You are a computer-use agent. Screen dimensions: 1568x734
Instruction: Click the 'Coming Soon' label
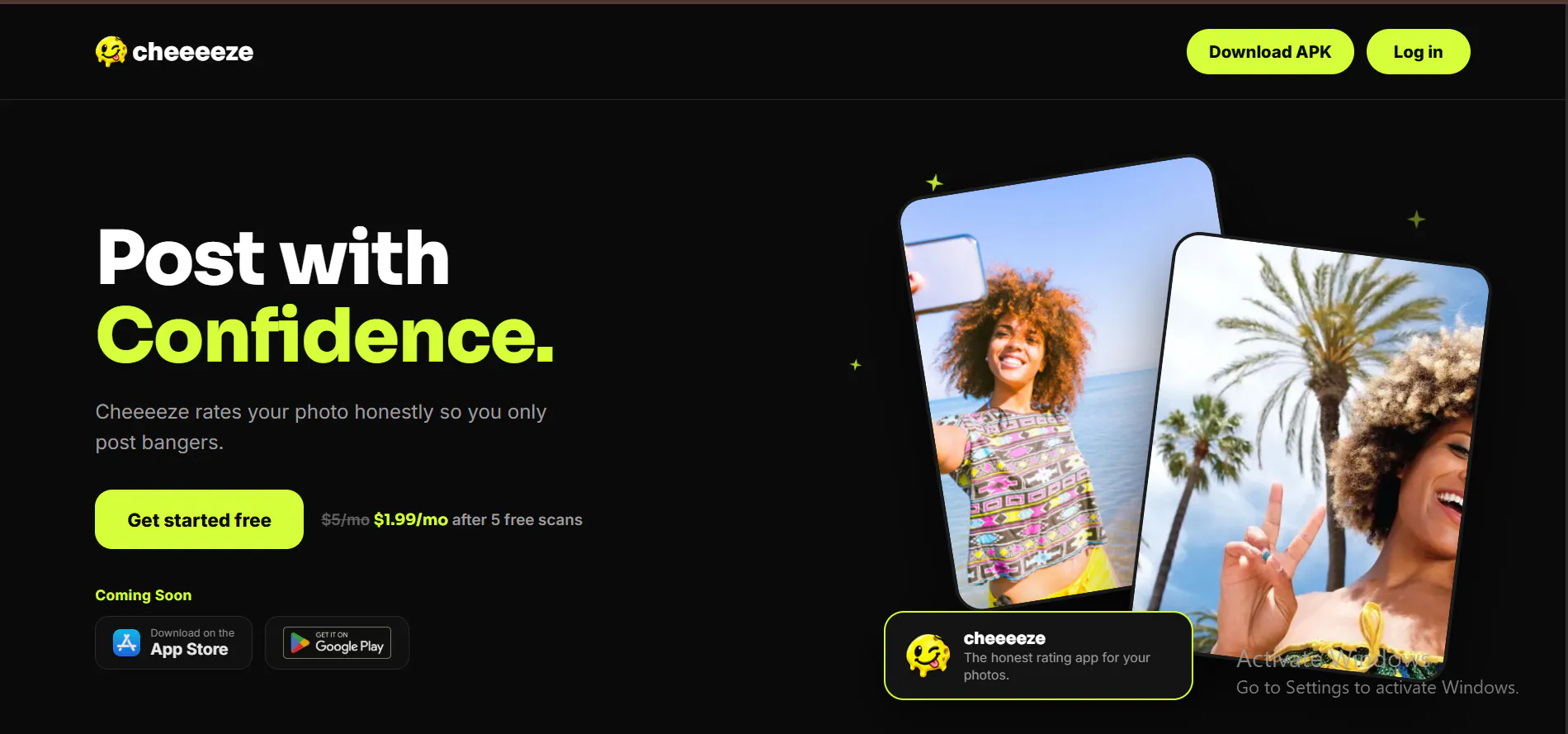pyautogui.click(x=144, y=595)
